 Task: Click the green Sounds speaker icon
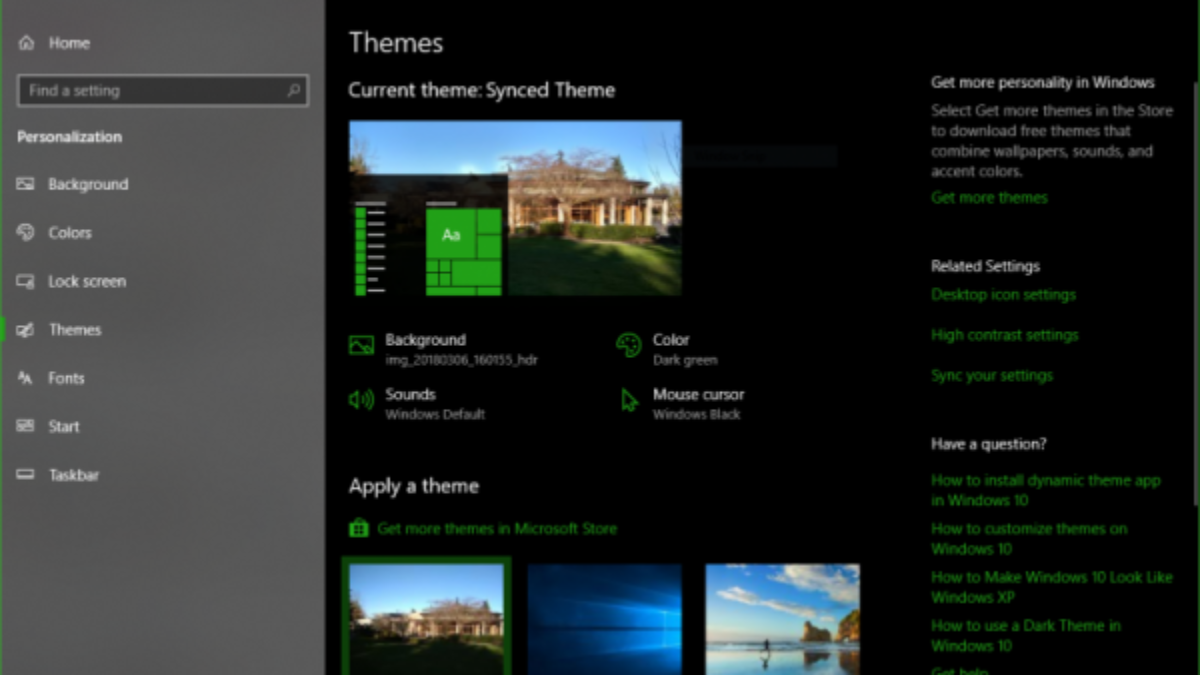point(361,400)
